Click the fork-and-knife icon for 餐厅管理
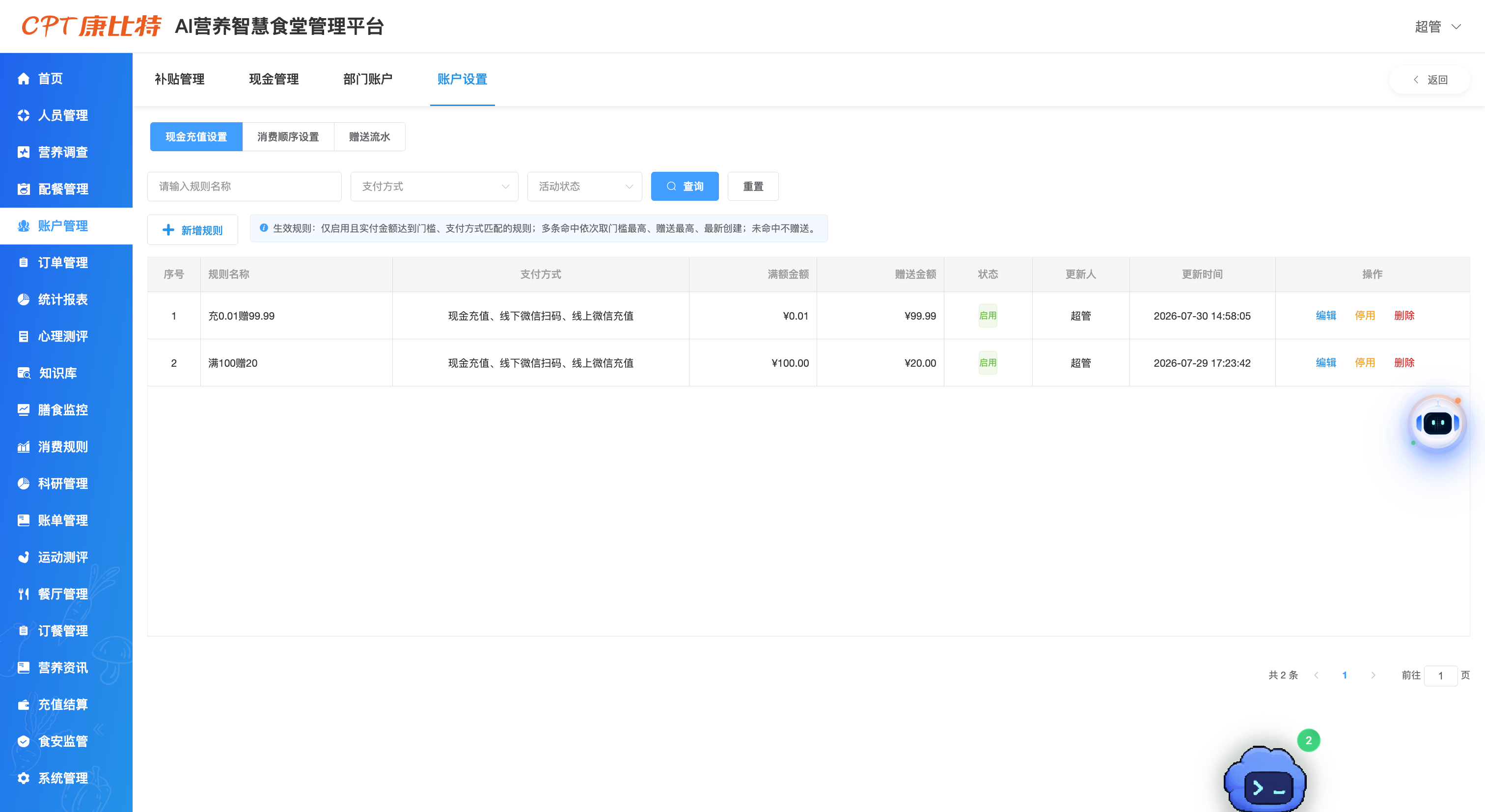This screenshot has height=812, width=1485. pos(24,594)
